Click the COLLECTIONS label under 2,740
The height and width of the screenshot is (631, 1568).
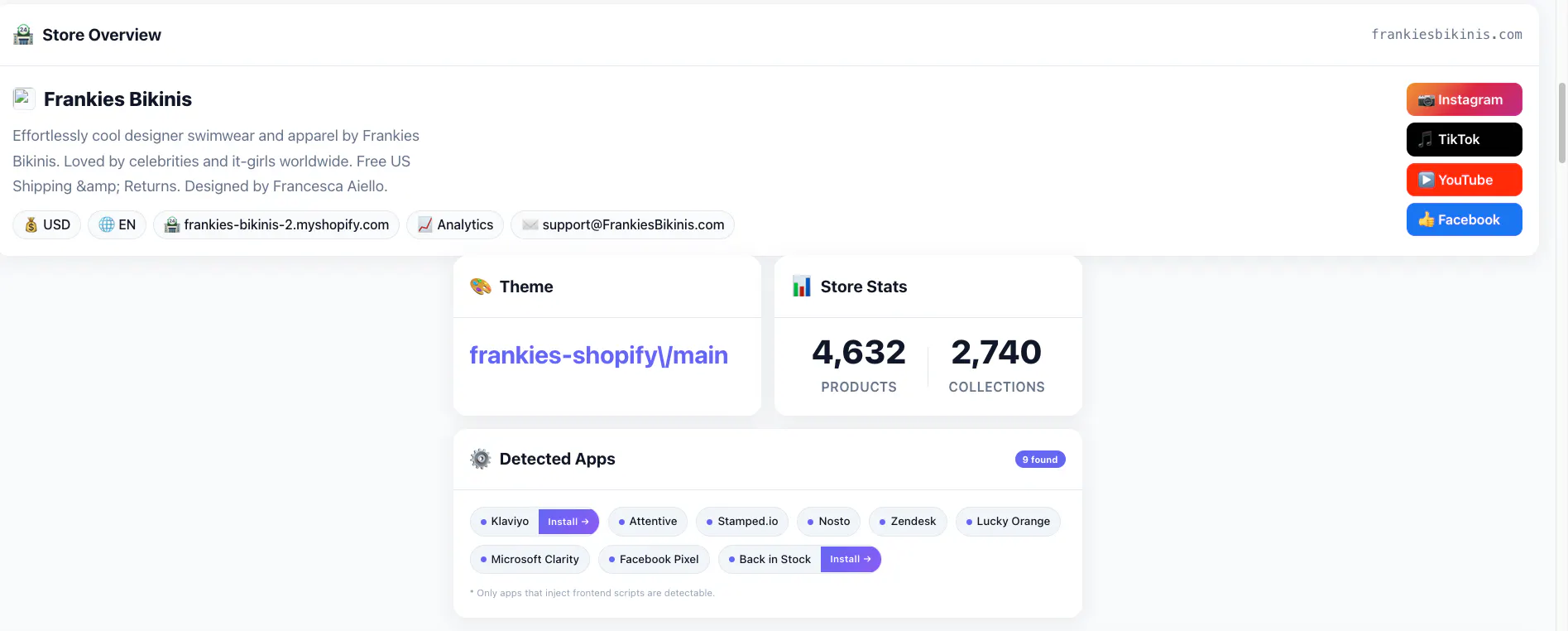[x=996, y=387]
